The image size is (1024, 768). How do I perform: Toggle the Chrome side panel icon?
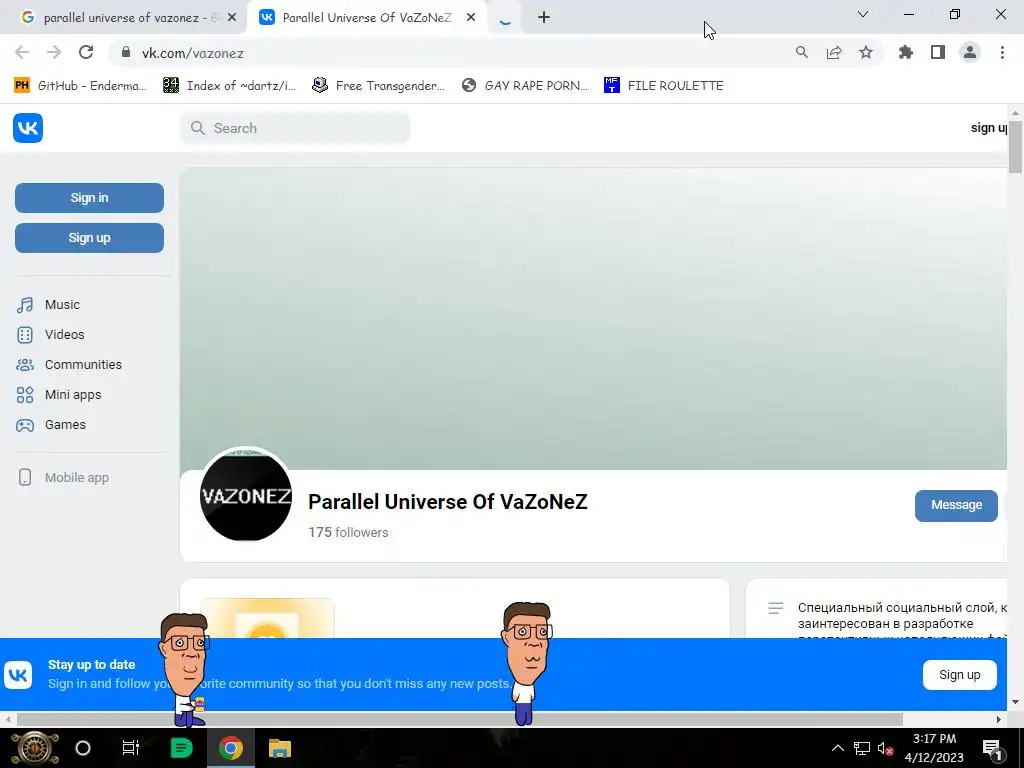coord(938,53)
